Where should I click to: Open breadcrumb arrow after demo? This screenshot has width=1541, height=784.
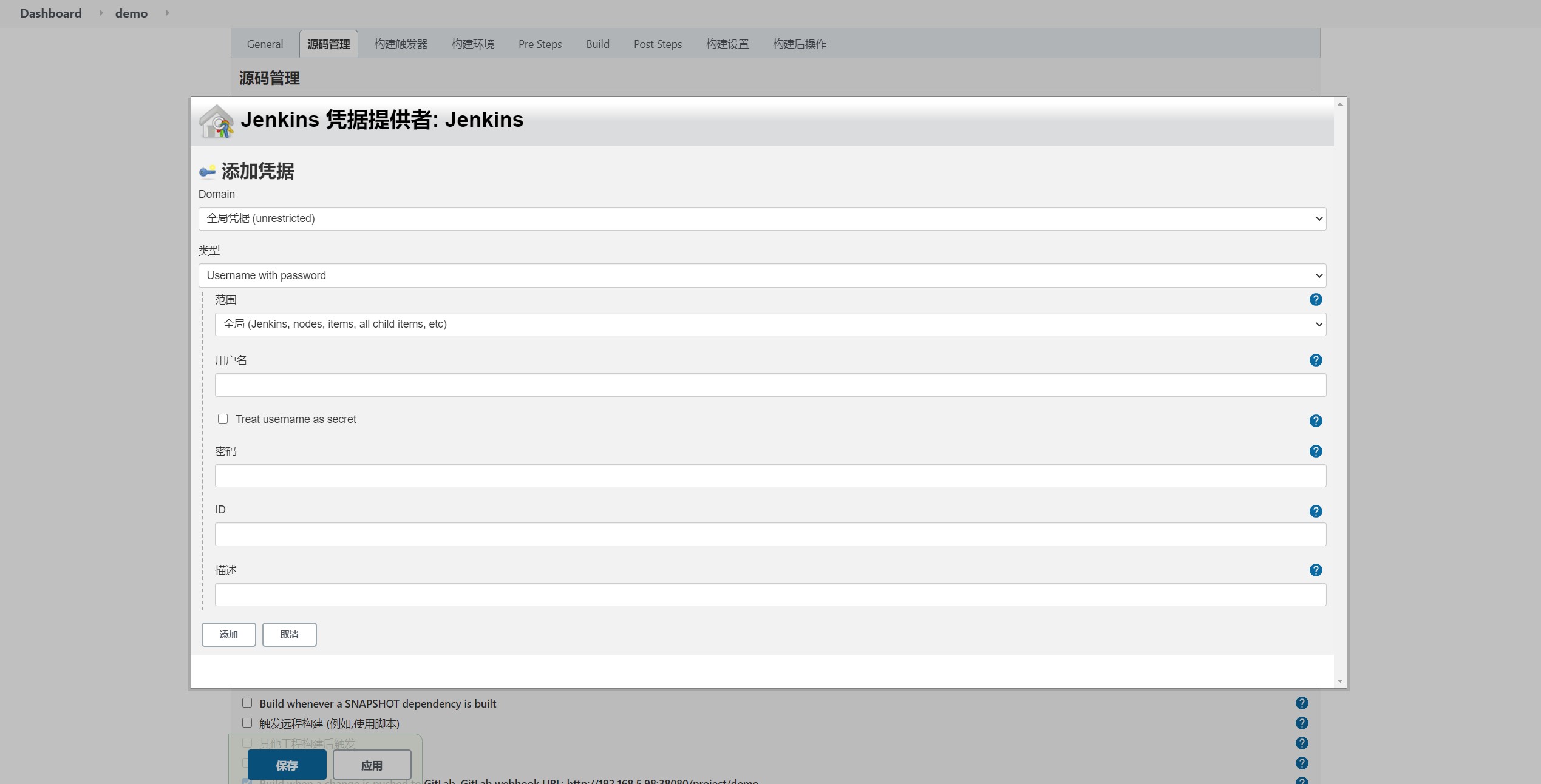pos(167,13)
